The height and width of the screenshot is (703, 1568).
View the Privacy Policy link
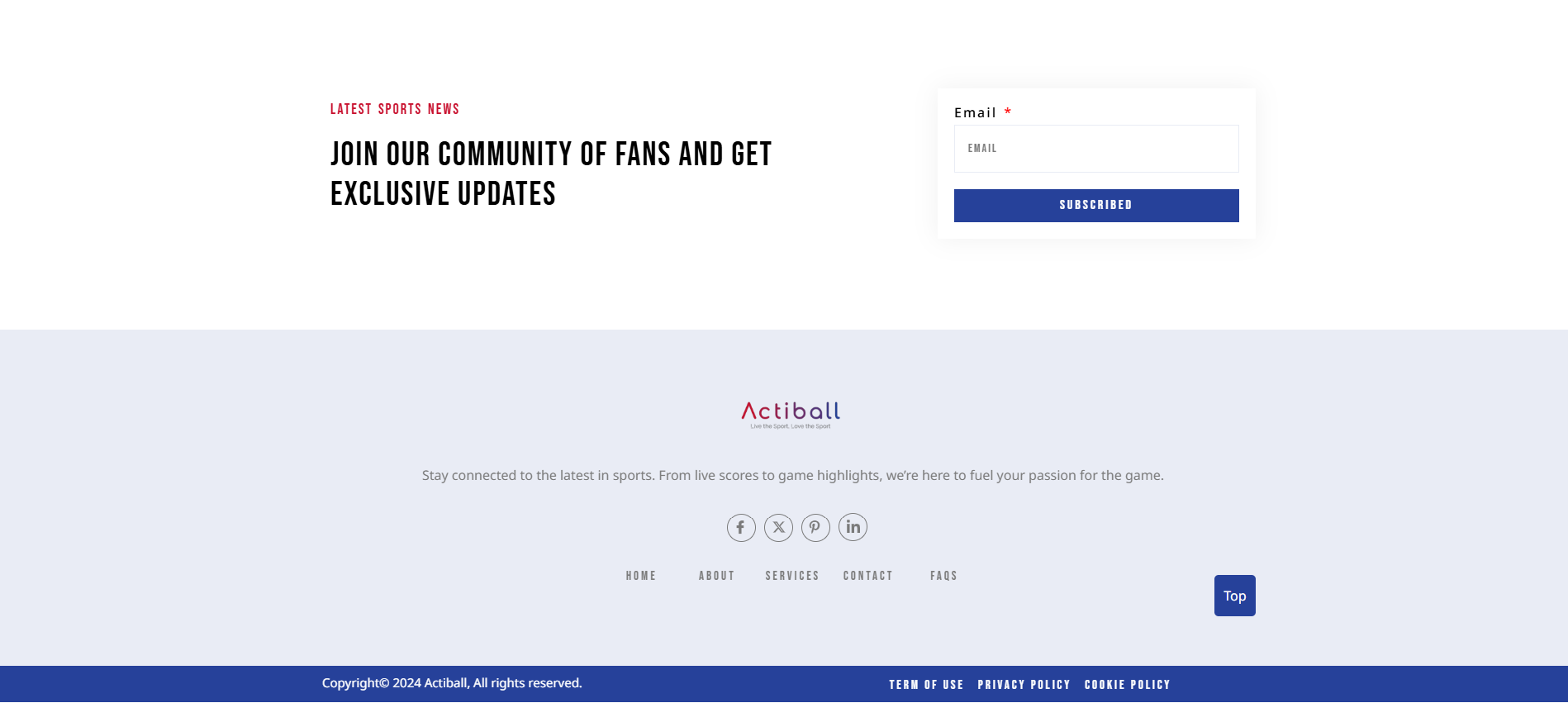[x=1024, y=685]
